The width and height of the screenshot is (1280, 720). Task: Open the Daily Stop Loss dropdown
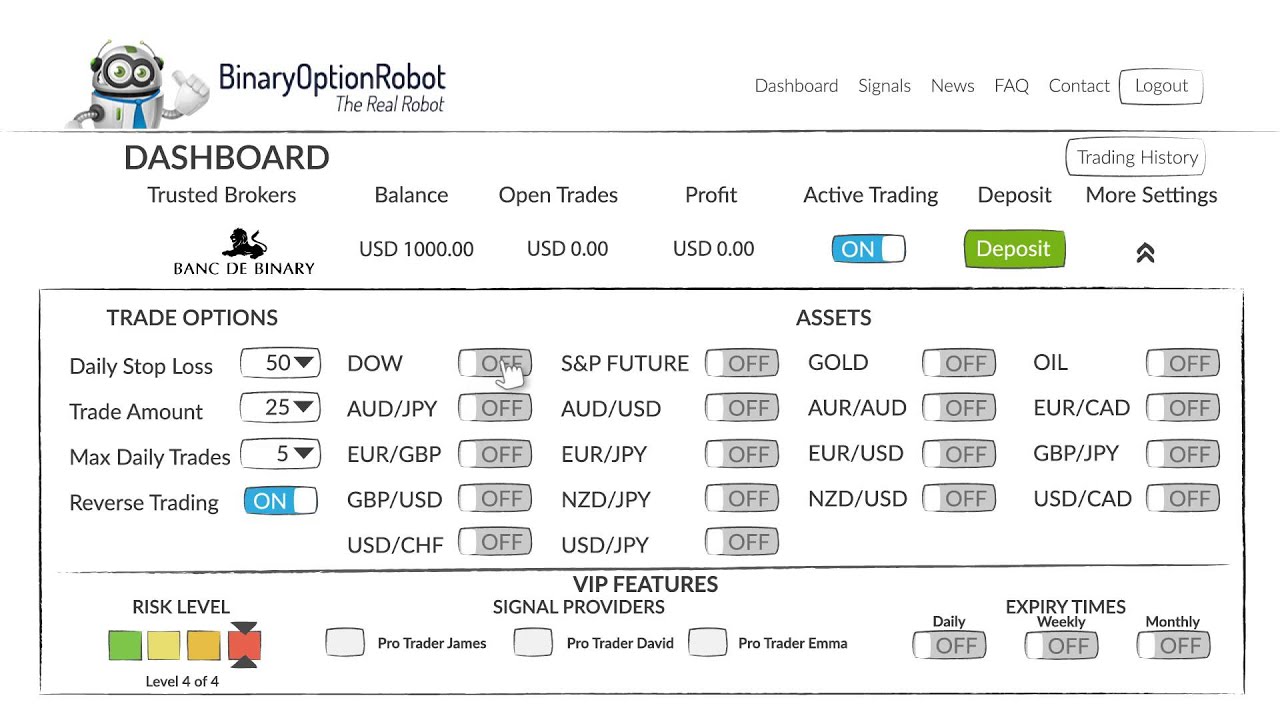coord(280,364)
